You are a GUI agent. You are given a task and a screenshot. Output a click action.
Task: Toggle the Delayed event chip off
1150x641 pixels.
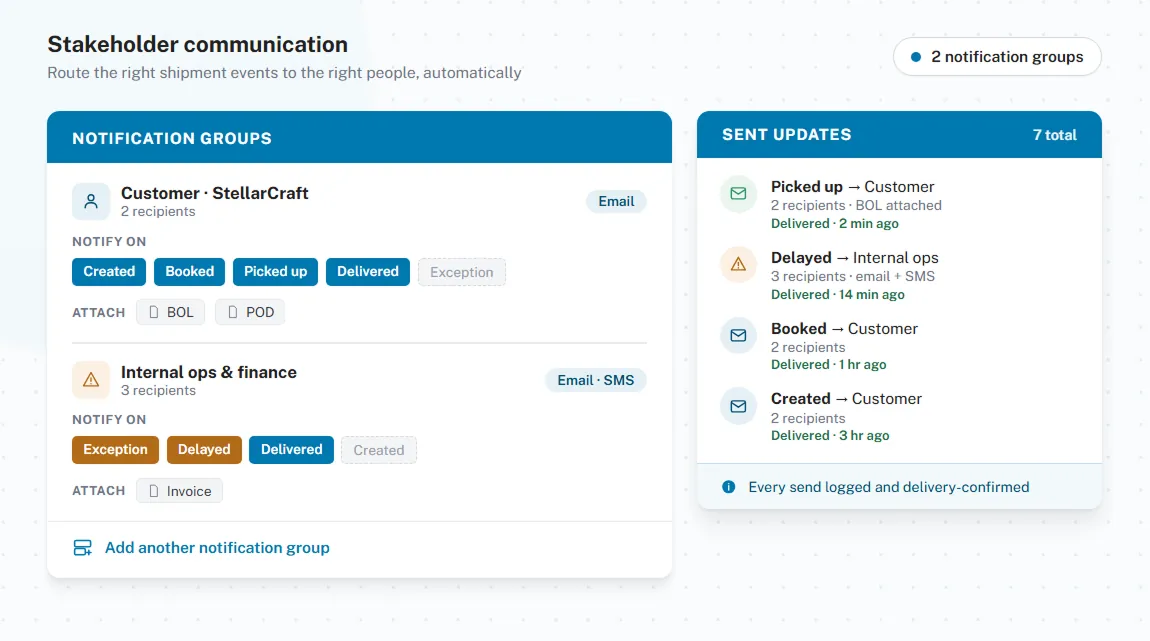(x=204, y=450)
